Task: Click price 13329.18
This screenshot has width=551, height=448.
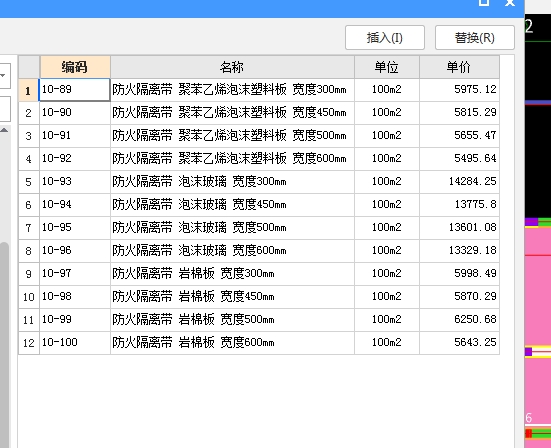Action: (459, 251)
